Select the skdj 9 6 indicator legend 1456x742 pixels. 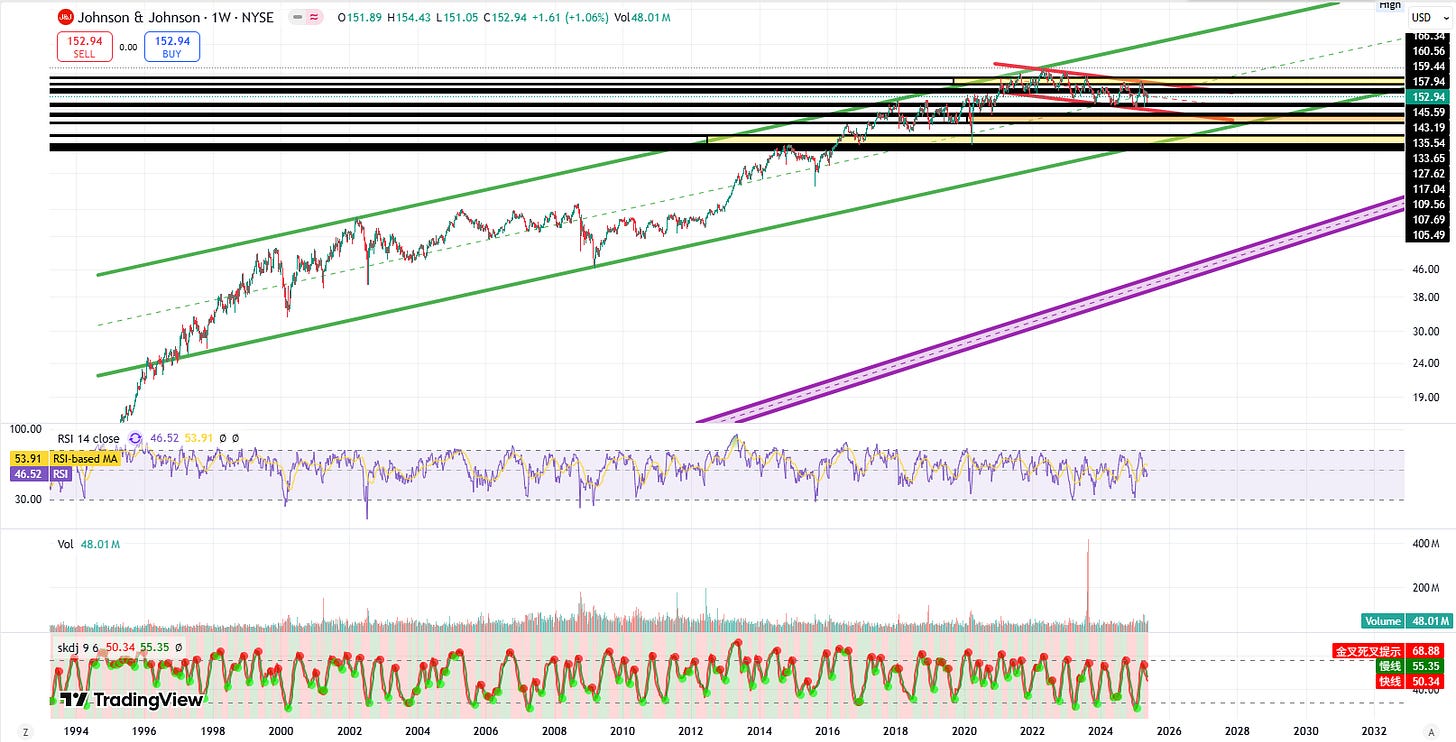pos(80,648)
